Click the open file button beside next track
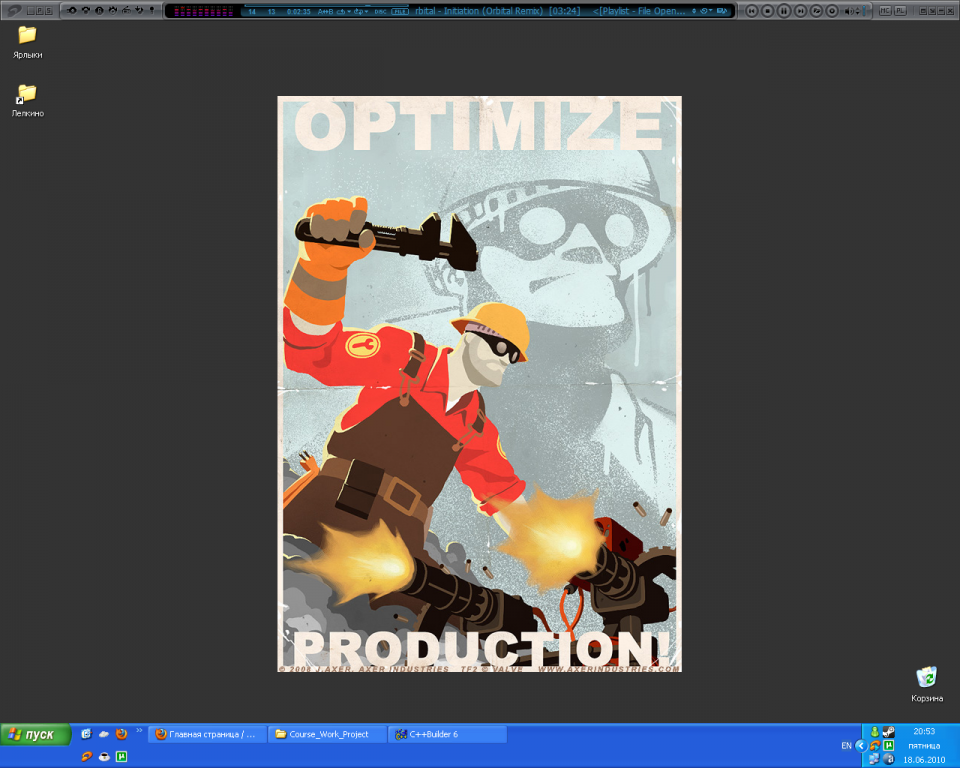Screen dimensions: 960x768 pyautogui.click(x=816, y=11)
